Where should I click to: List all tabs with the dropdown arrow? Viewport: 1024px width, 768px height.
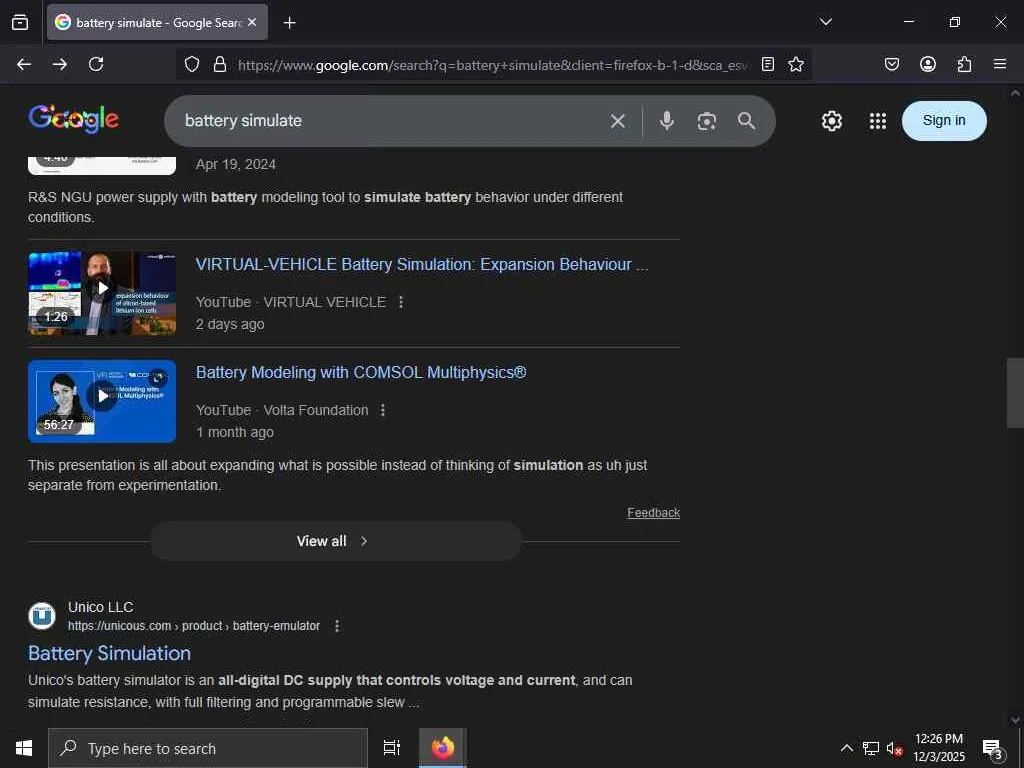click(x=825, y=22)
